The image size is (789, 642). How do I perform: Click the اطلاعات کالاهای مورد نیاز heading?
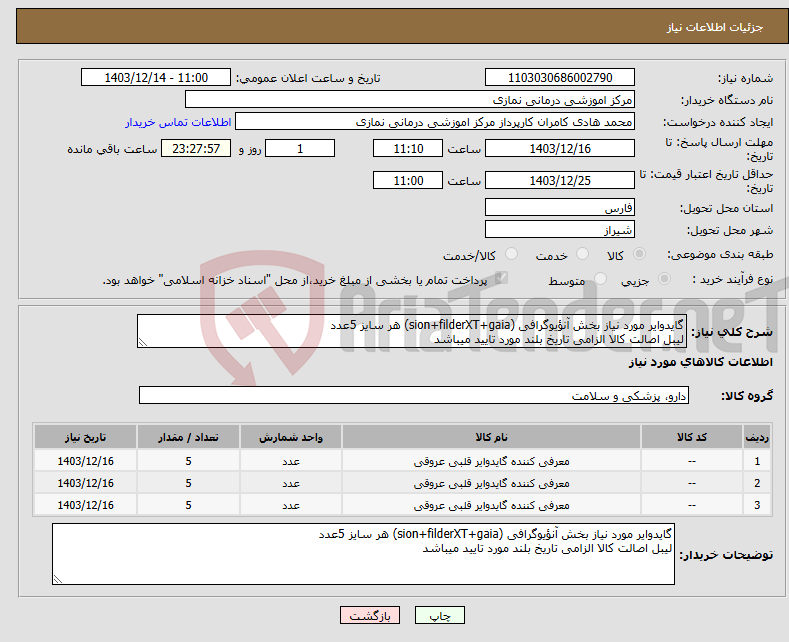click(x=700, y=362)
